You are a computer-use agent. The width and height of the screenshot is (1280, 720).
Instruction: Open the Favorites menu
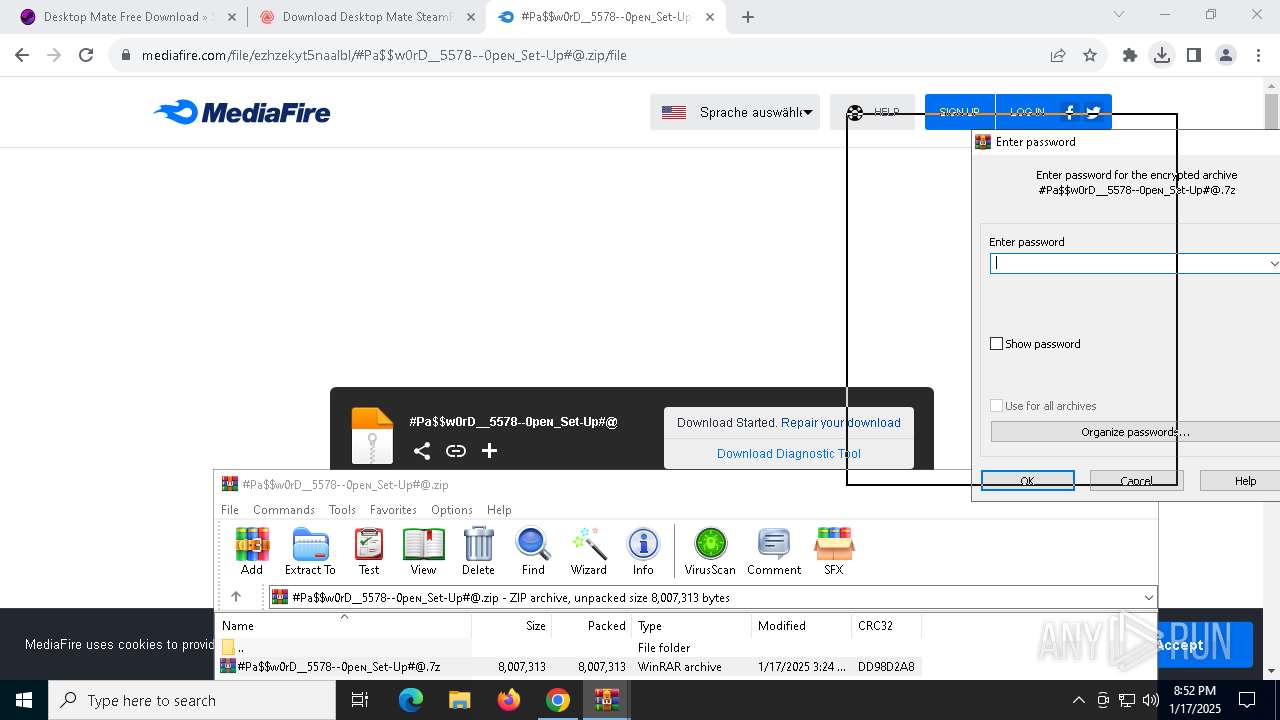coord(393,510)
